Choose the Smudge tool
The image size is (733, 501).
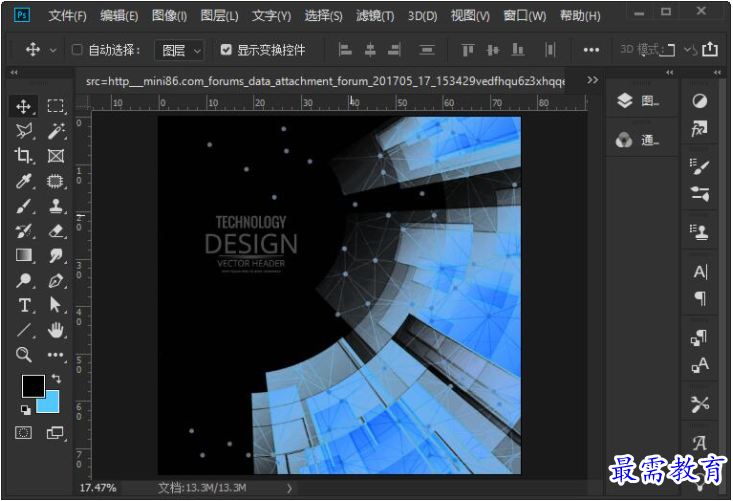56,255
